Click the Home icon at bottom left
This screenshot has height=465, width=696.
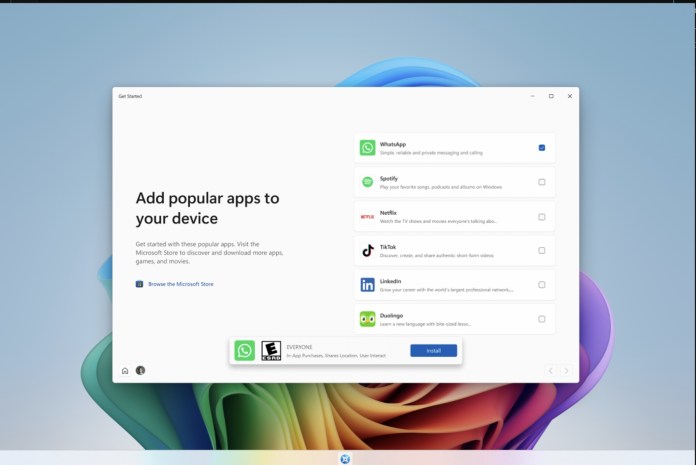[125, 370]
